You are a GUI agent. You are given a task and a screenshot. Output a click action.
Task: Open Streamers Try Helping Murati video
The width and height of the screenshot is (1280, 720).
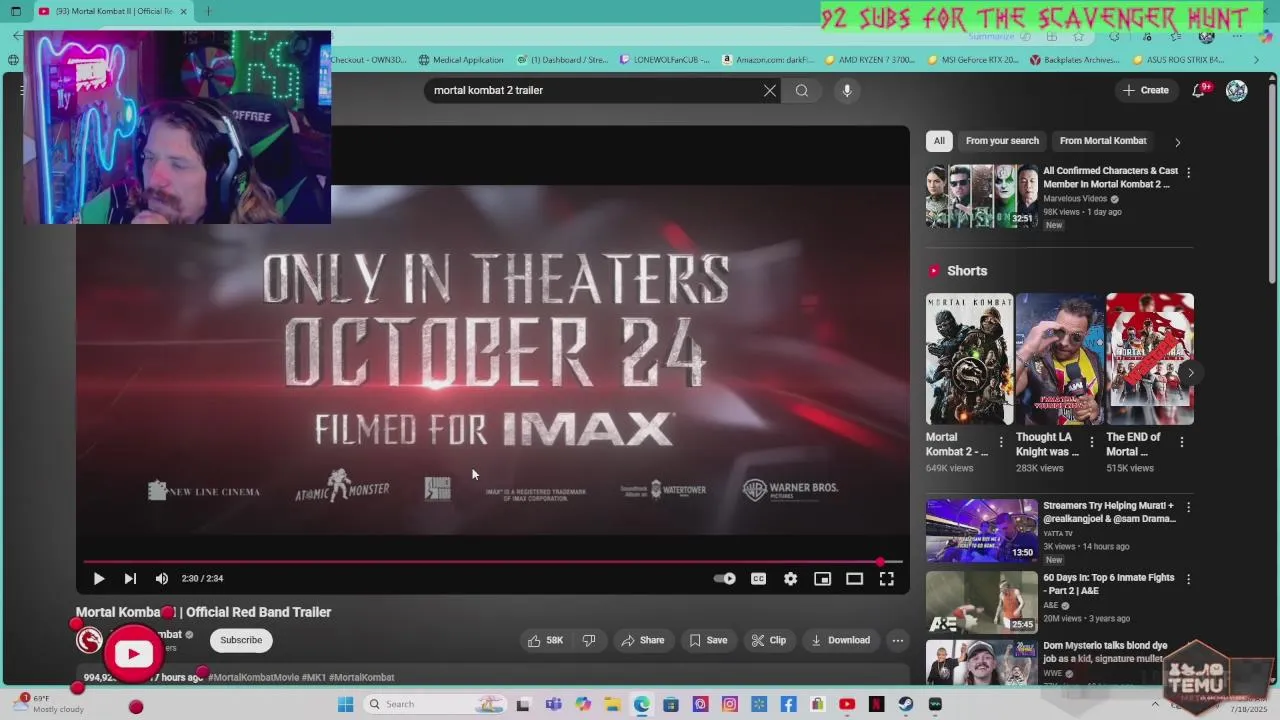981,531
